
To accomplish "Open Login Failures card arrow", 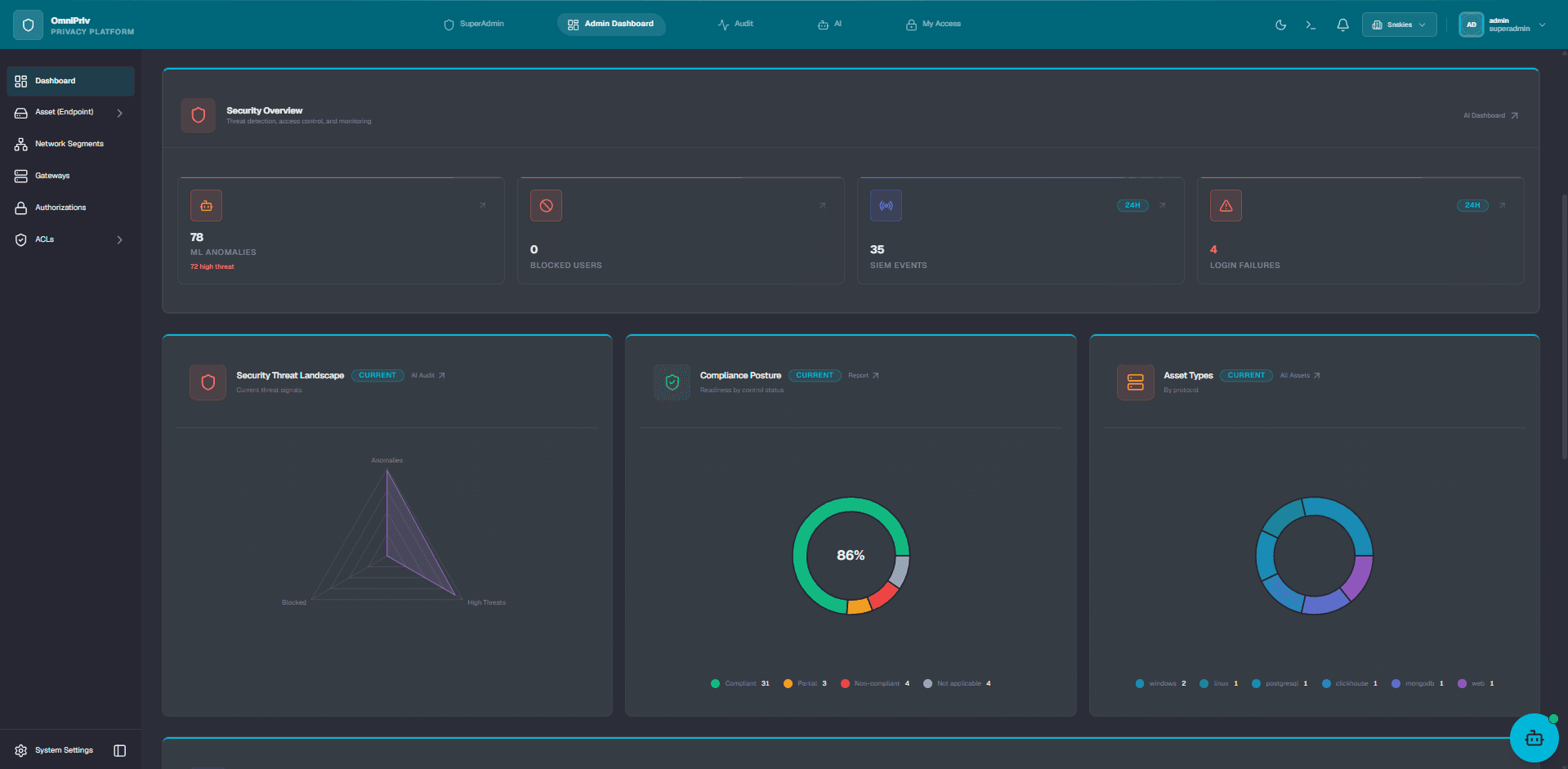I will pyautogui.click(x=1502, y=205).
